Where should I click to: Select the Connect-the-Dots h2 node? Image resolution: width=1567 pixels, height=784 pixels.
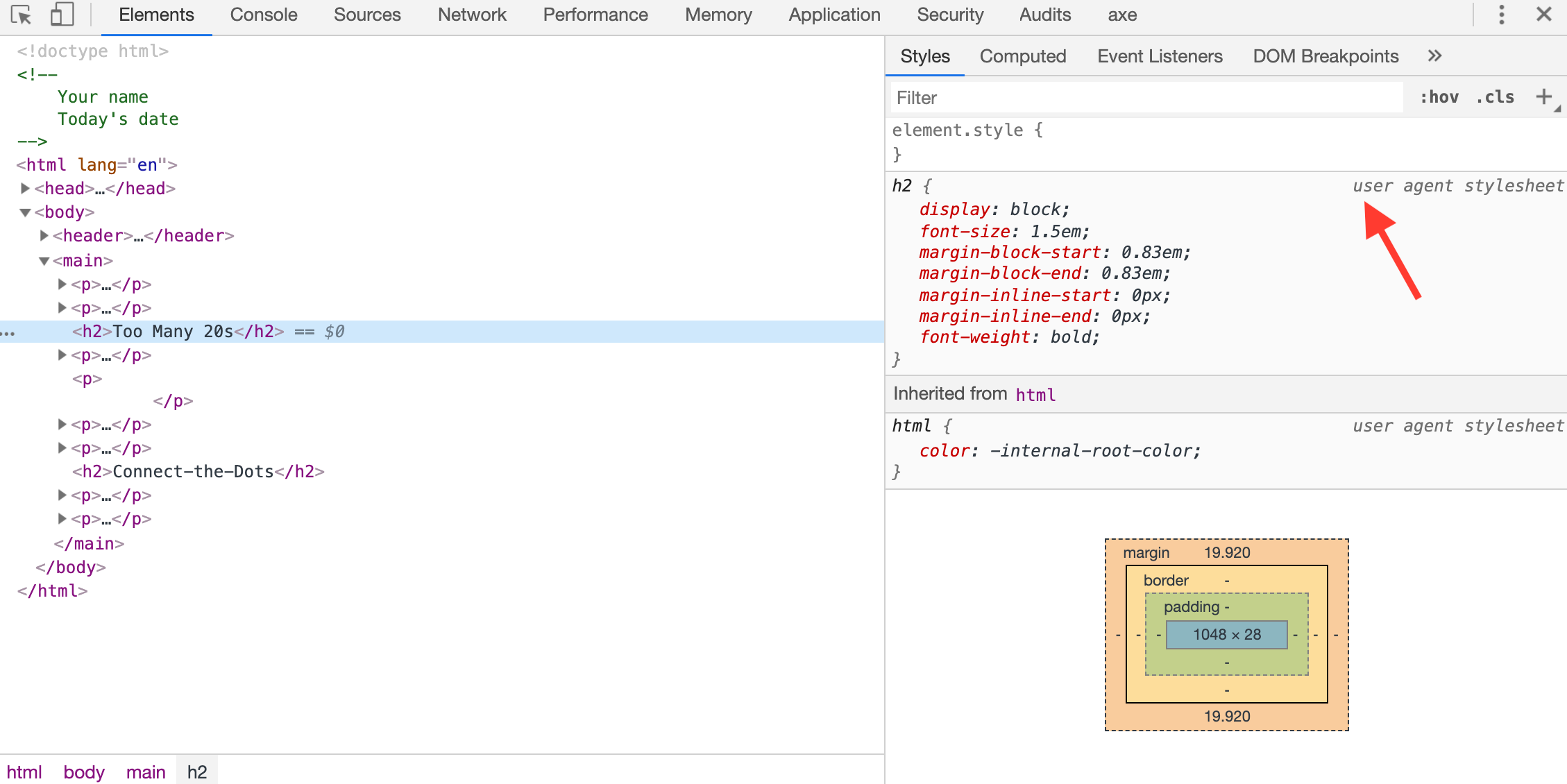coord(198,472)
